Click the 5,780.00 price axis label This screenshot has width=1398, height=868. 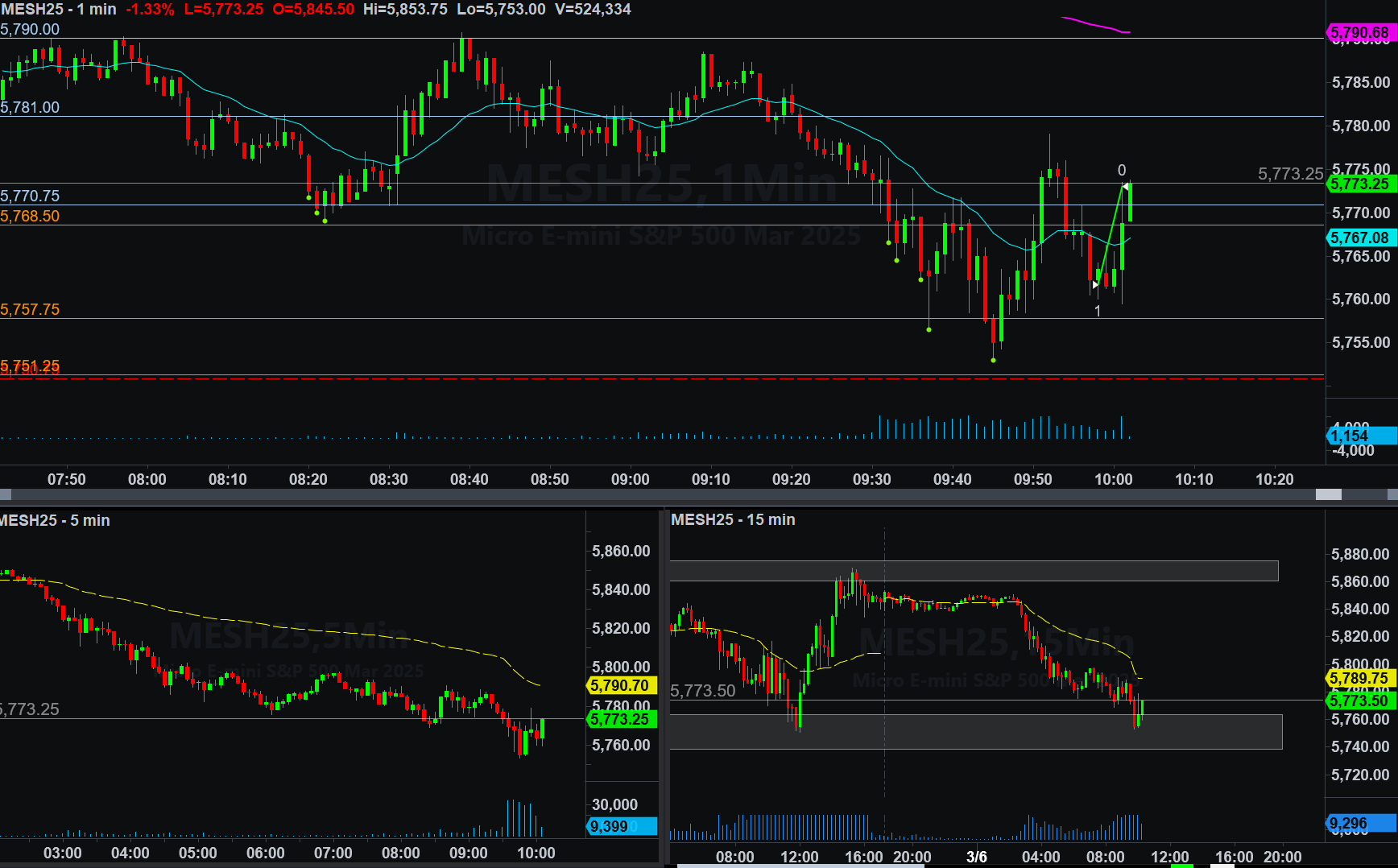pos(1361,126)
